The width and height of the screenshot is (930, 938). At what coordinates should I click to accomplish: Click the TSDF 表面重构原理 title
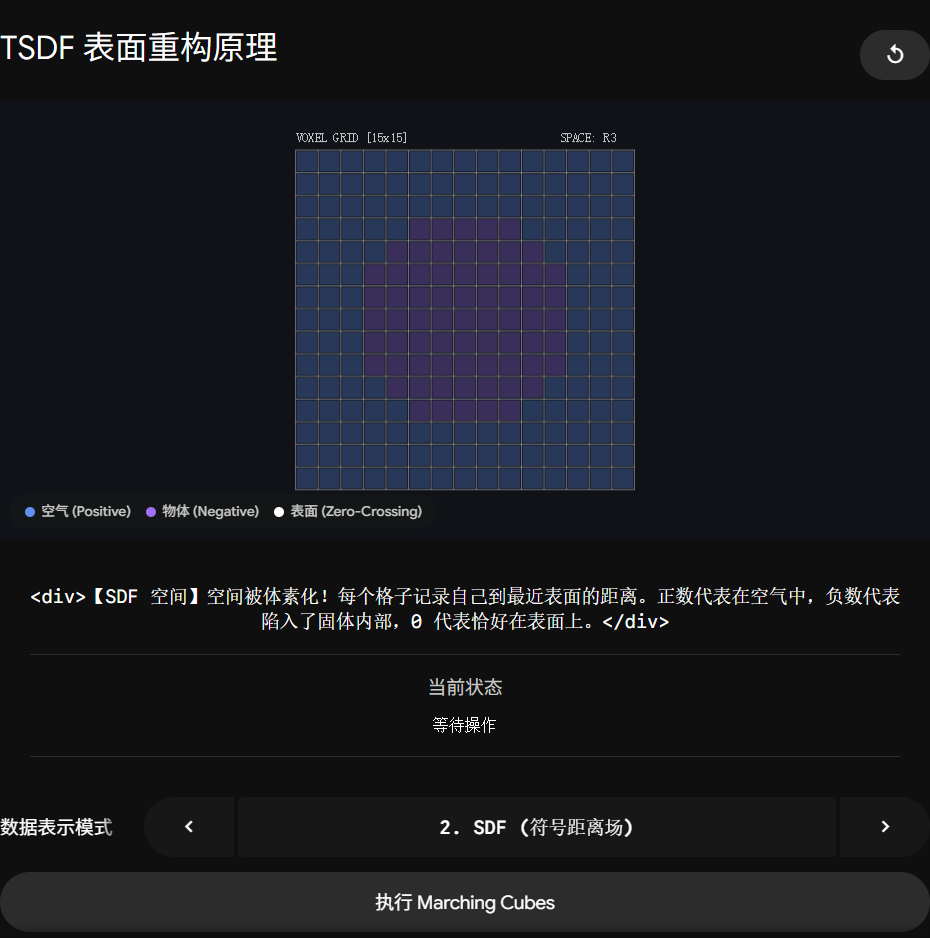[x=139, y=47]
